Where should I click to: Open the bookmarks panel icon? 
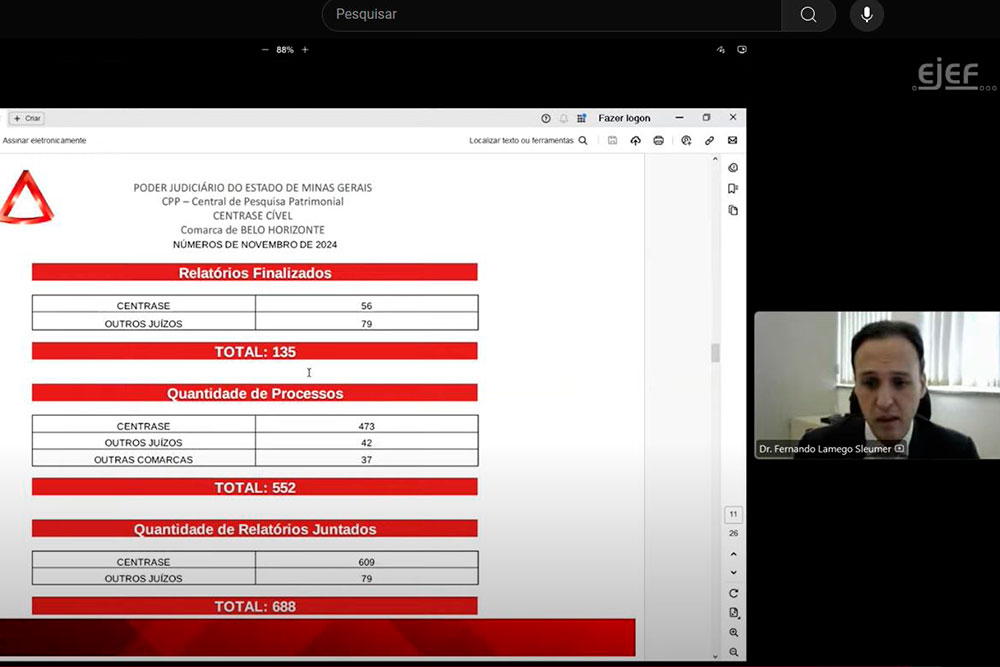coord(733,189)
